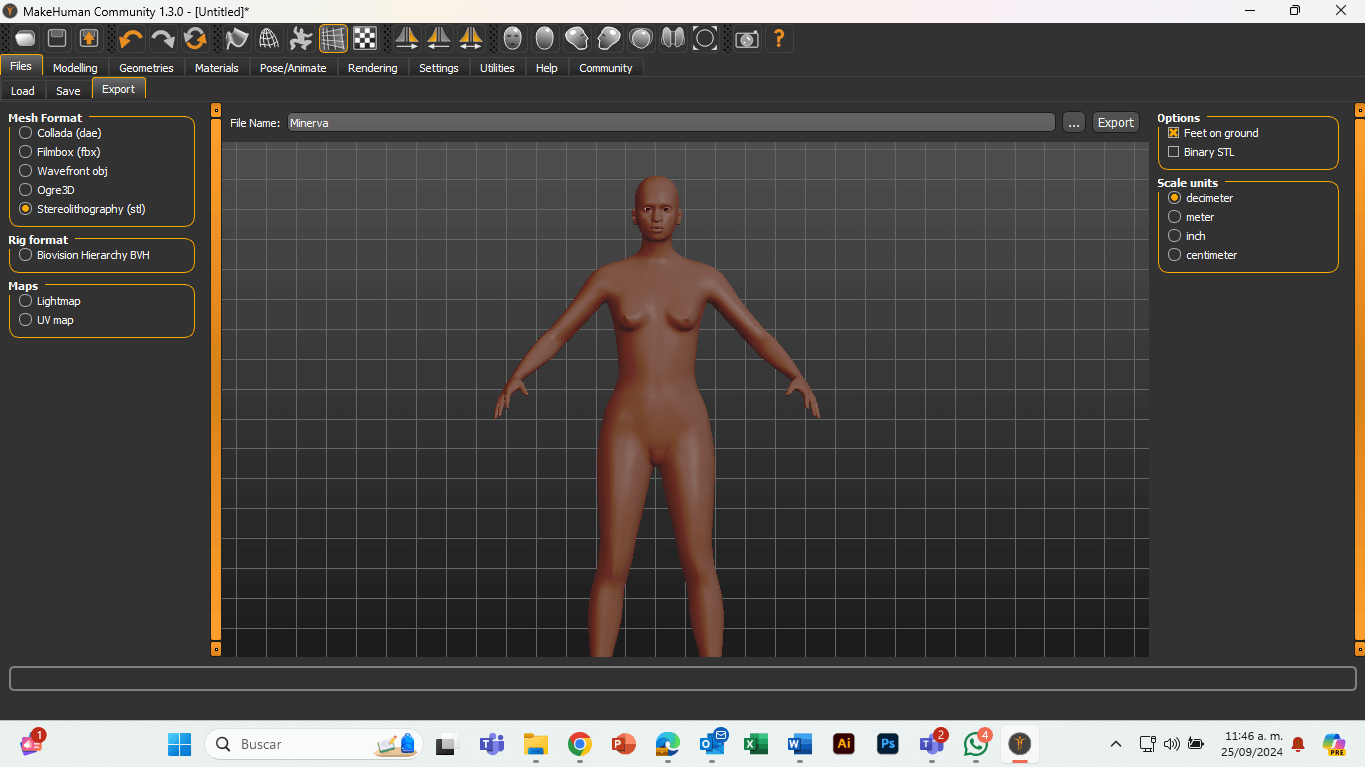Viewport: 1365px width, 767px height.
Task: Switch to bottom view feet icon
Action: [x=673, y=39]
